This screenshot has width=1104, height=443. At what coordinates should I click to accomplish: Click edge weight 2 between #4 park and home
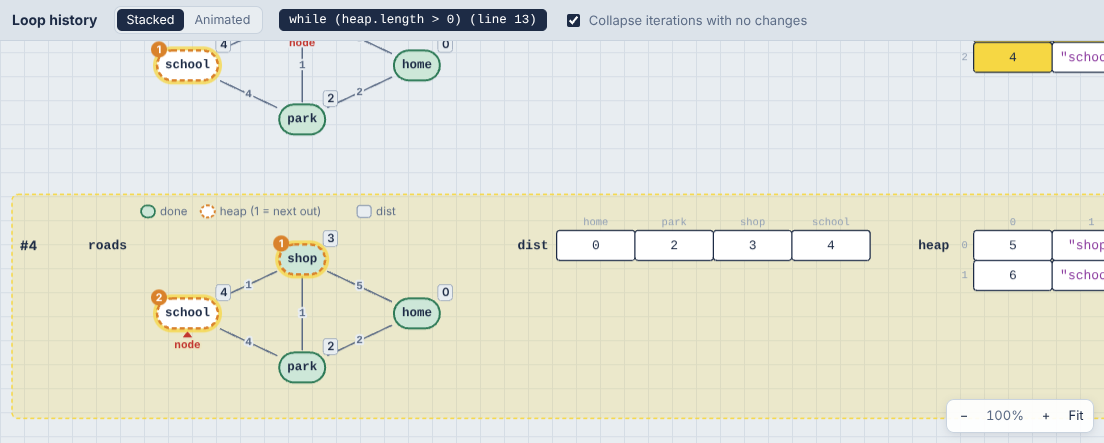pos(359,339)
